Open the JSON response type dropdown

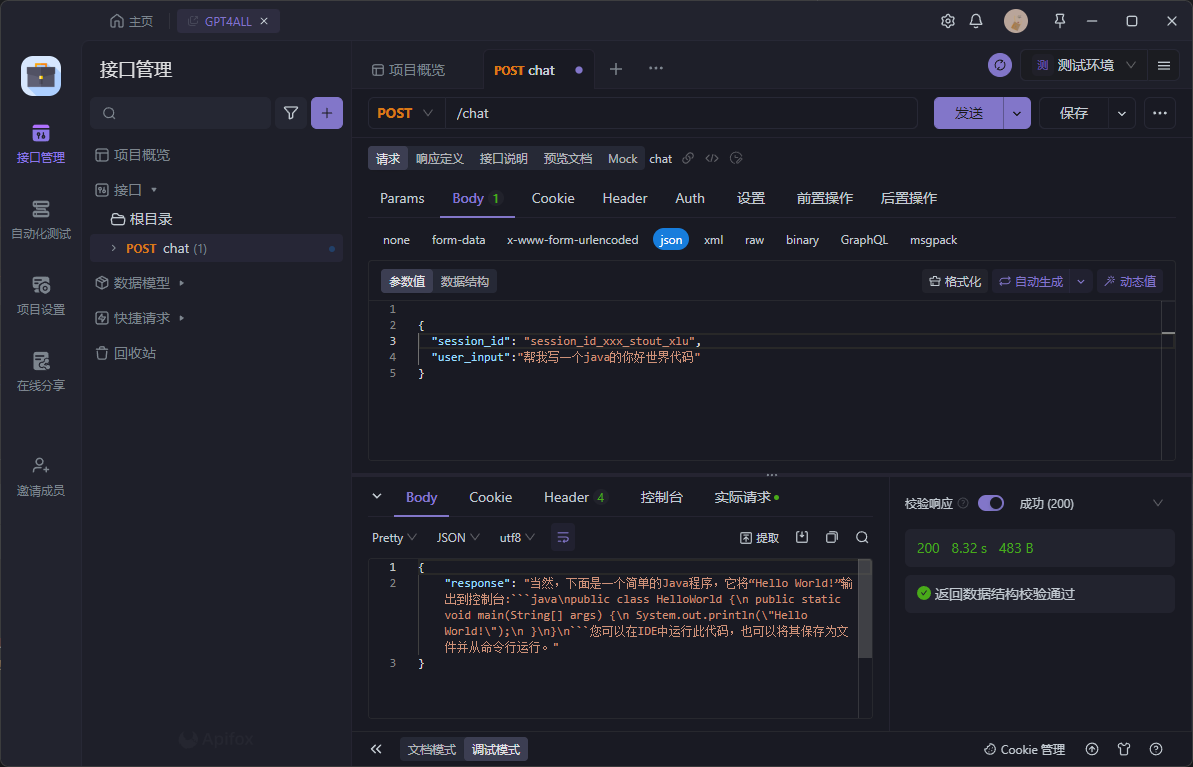click(x=457, y=537)
